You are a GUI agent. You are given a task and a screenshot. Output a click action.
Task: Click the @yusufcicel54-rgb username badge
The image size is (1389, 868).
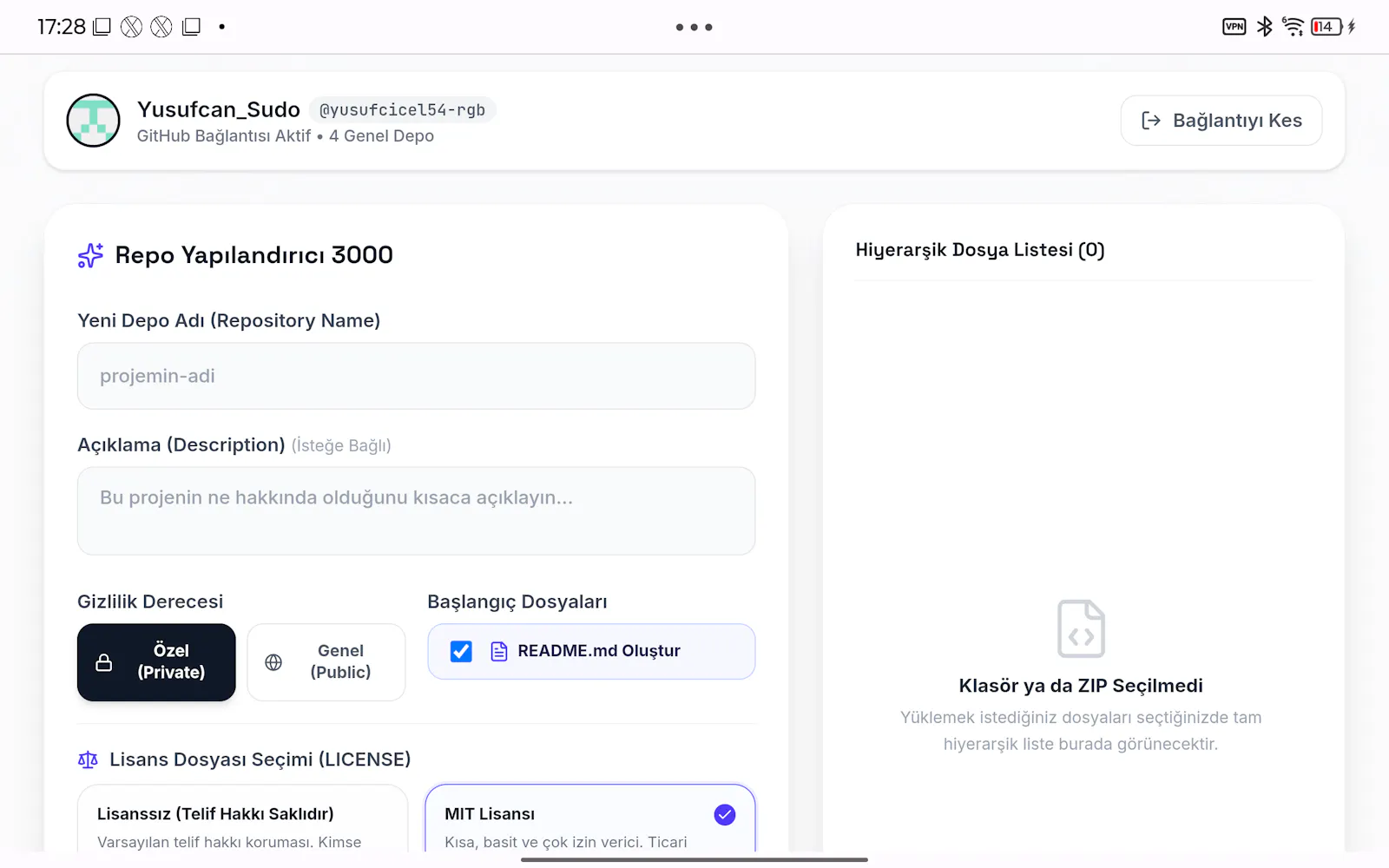(402, 110)
